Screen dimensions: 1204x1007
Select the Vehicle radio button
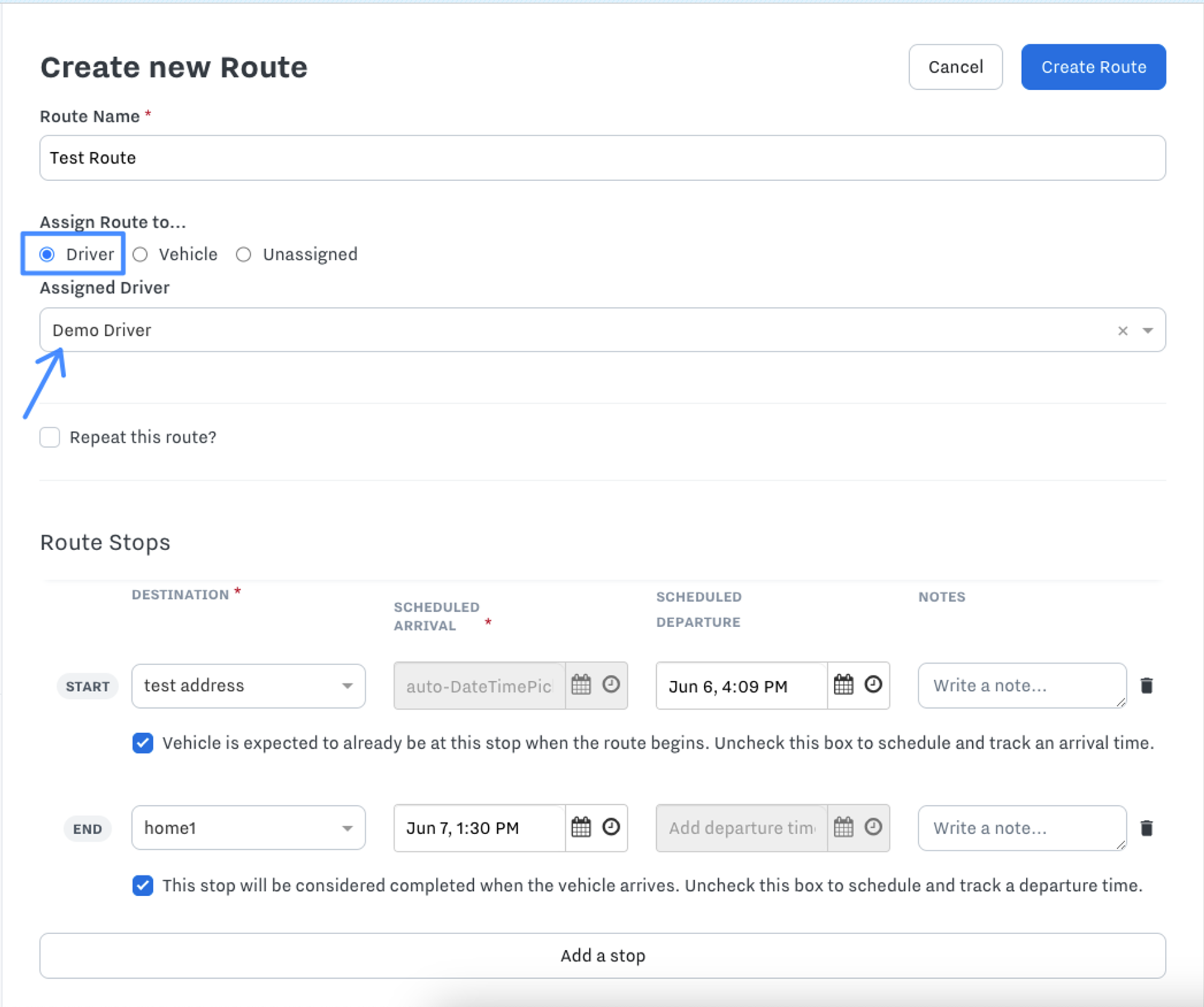140,255
